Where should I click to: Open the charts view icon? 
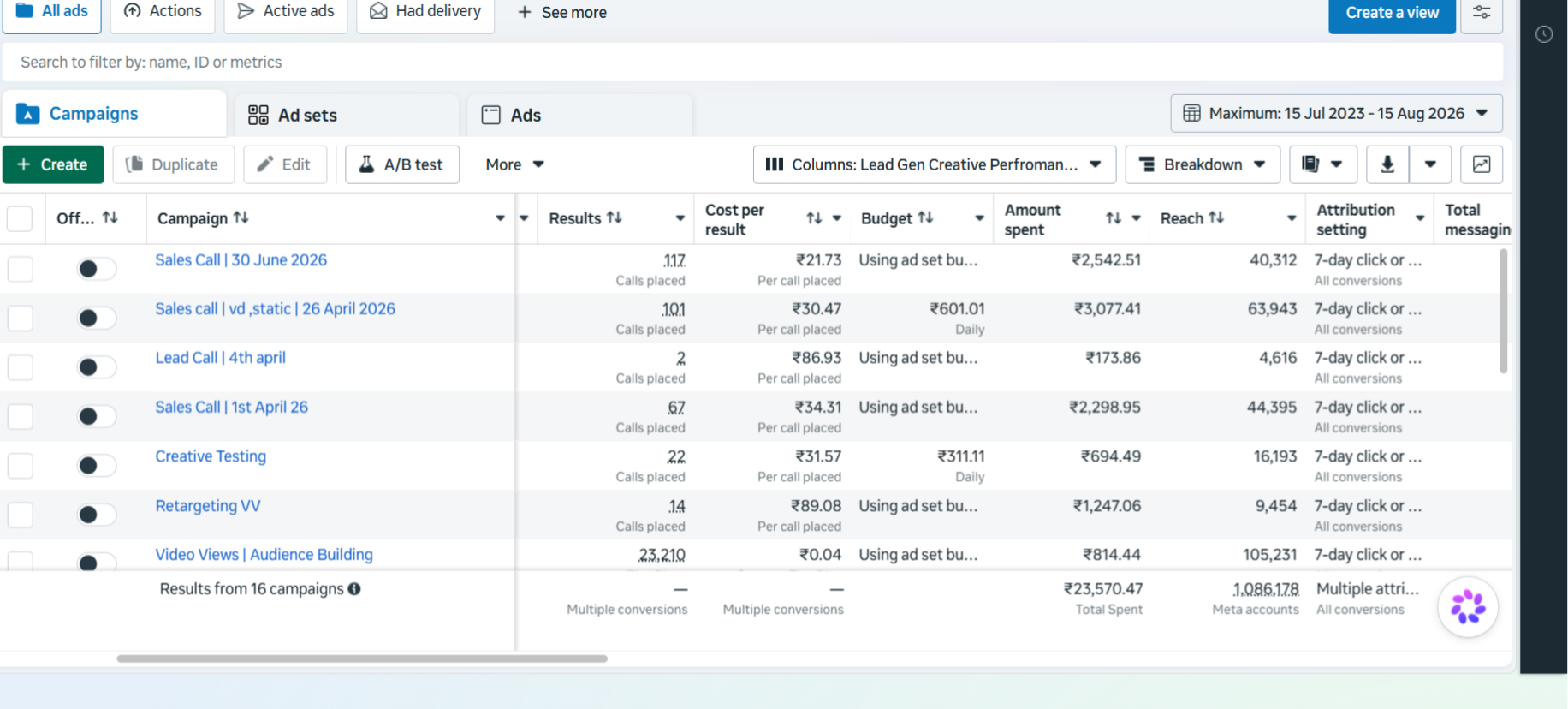(1481, 164)
